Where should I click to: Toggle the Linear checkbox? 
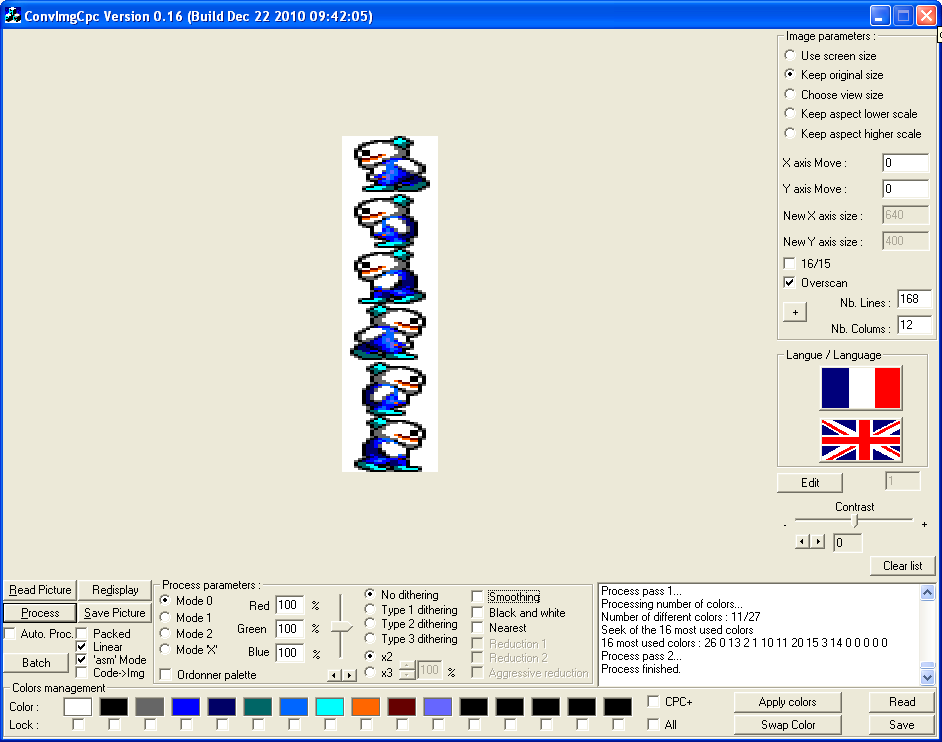coord(82,646)
